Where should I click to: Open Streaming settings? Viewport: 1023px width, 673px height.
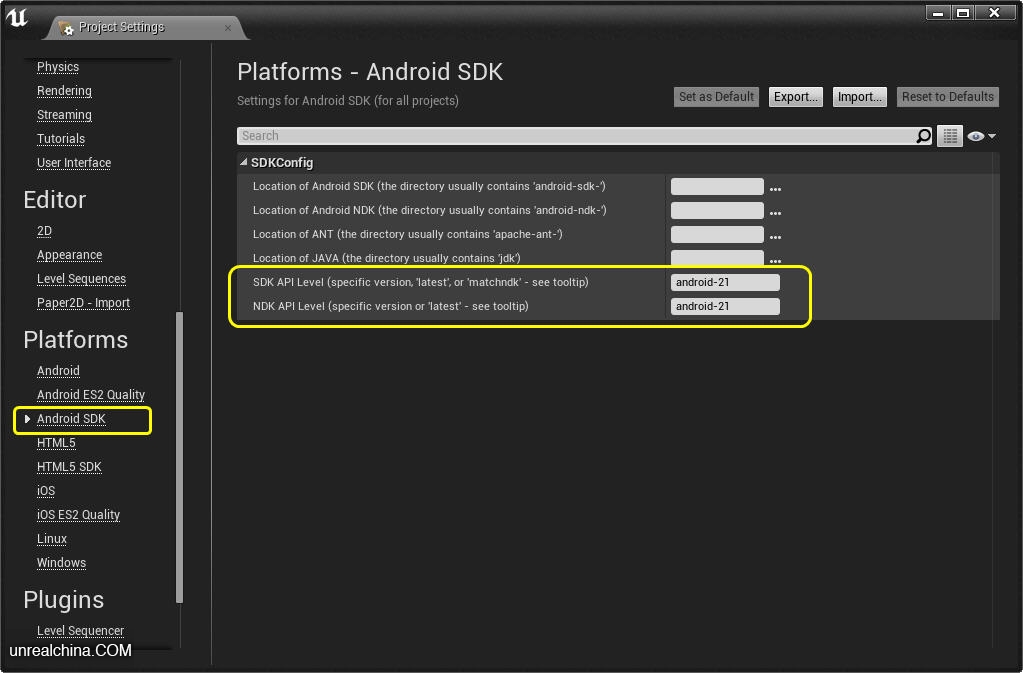(64, 115)
